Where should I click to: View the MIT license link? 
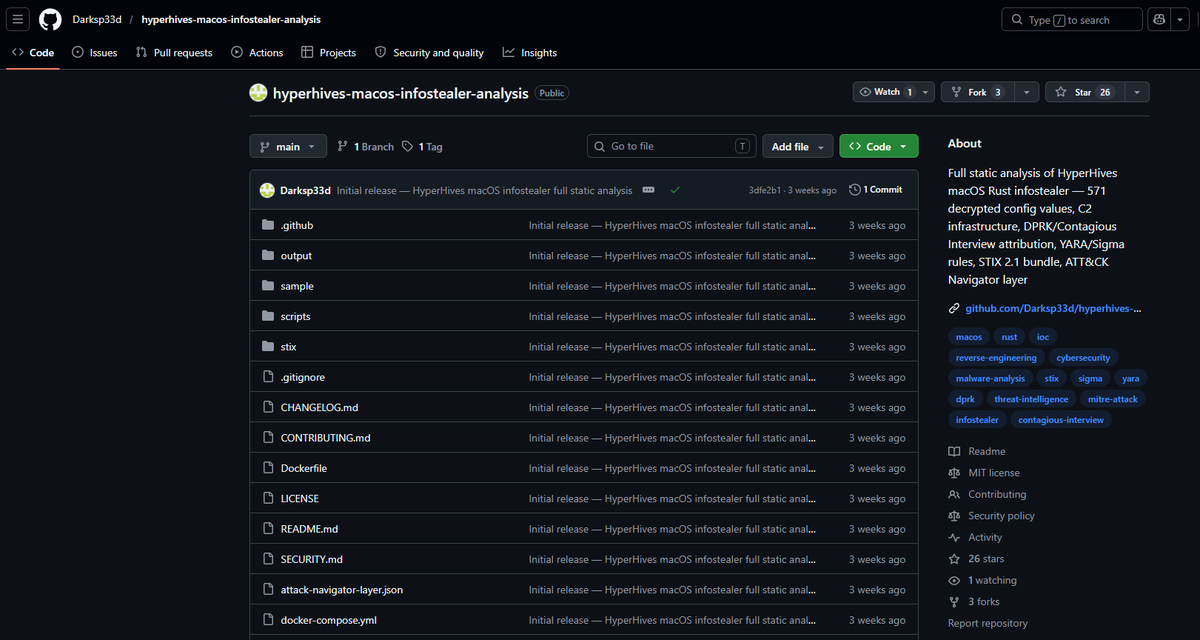(x=984, y=473)
